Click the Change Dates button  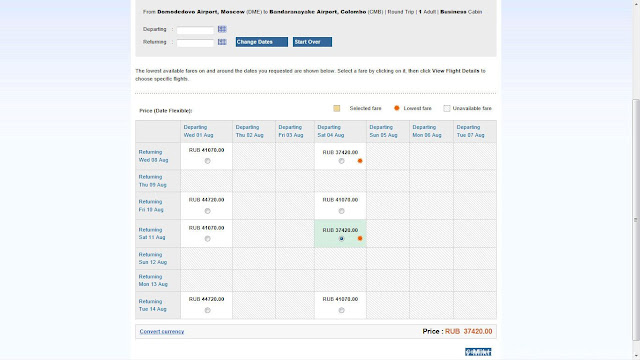[x=262, y=42]
